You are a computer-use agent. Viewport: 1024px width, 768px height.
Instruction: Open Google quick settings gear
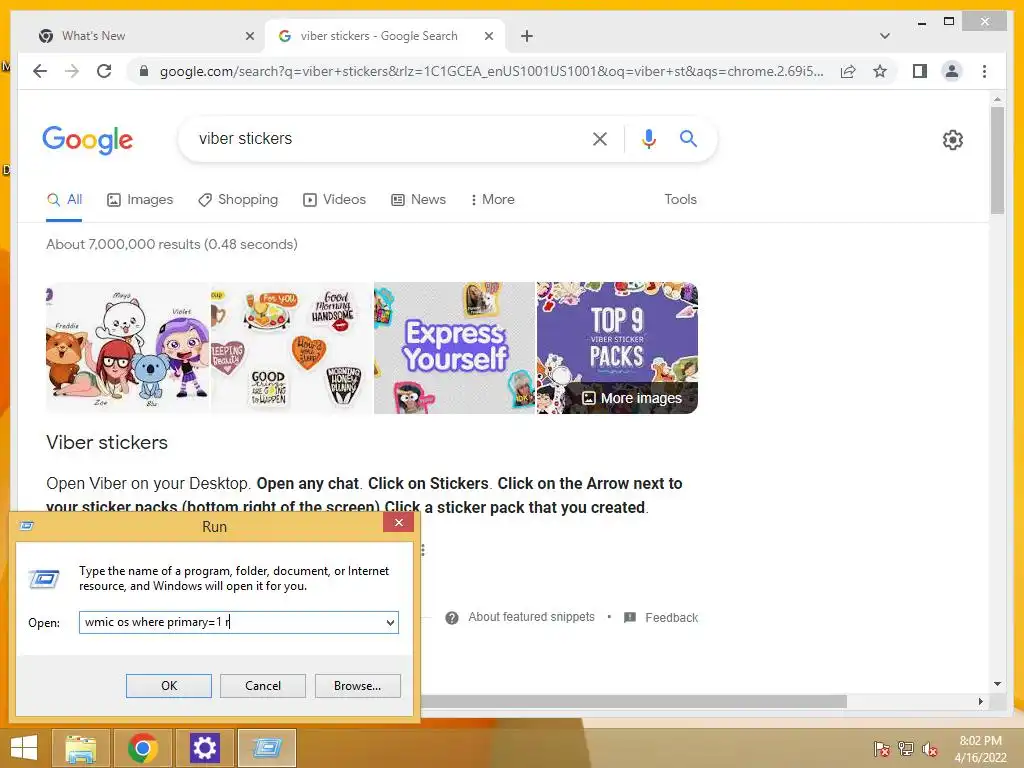click(952, 140)
